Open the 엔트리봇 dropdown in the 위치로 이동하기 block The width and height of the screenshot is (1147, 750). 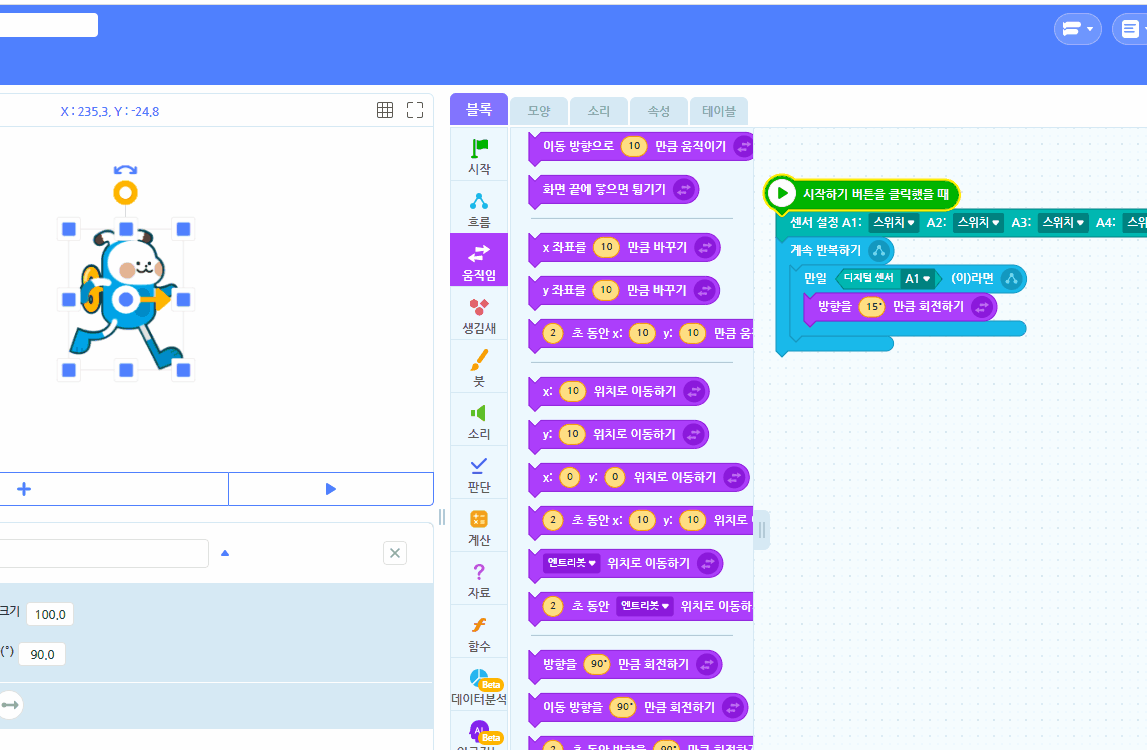pos(571,563)
